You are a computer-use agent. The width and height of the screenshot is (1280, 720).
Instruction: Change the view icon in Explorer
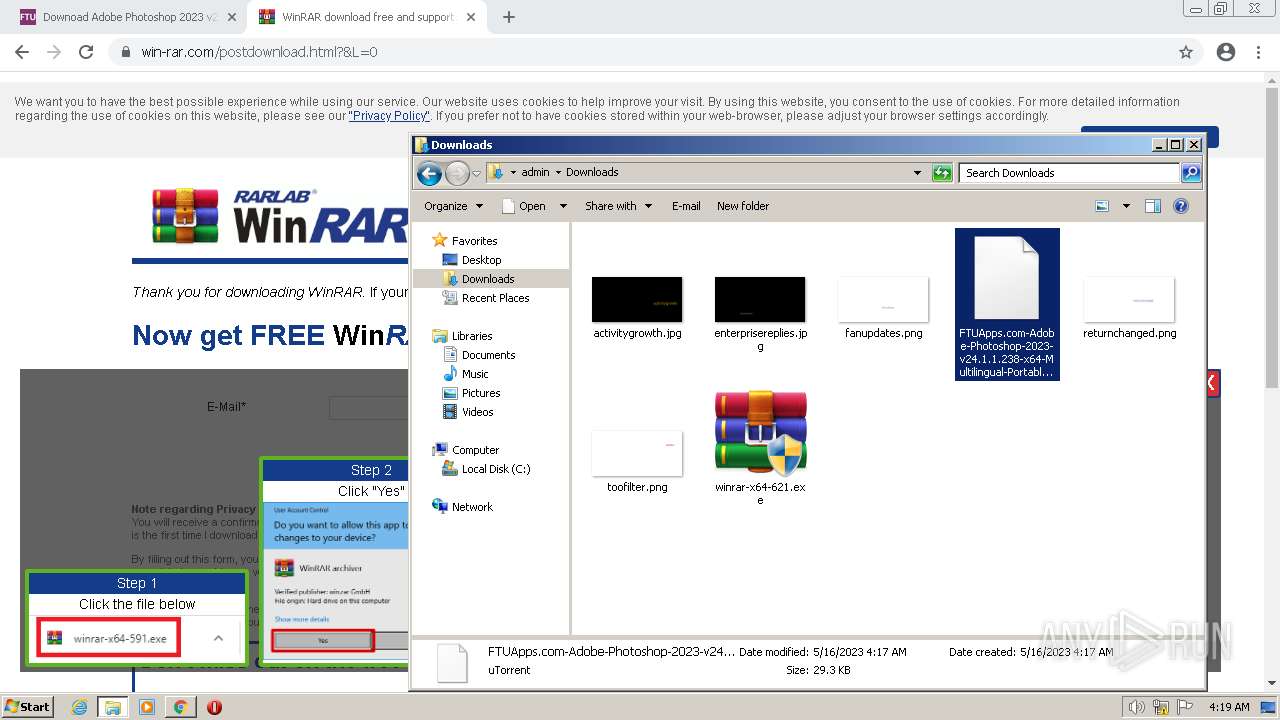pos(1102,206)
